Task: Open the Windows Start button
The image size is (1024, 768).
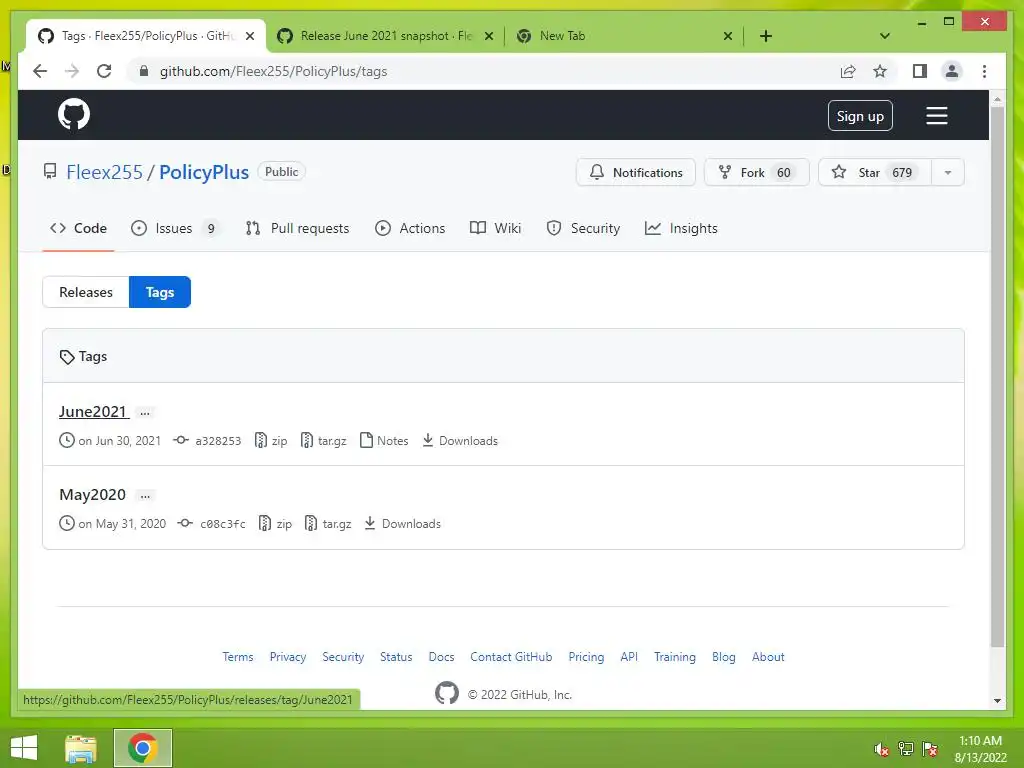Action: point(24,748)
